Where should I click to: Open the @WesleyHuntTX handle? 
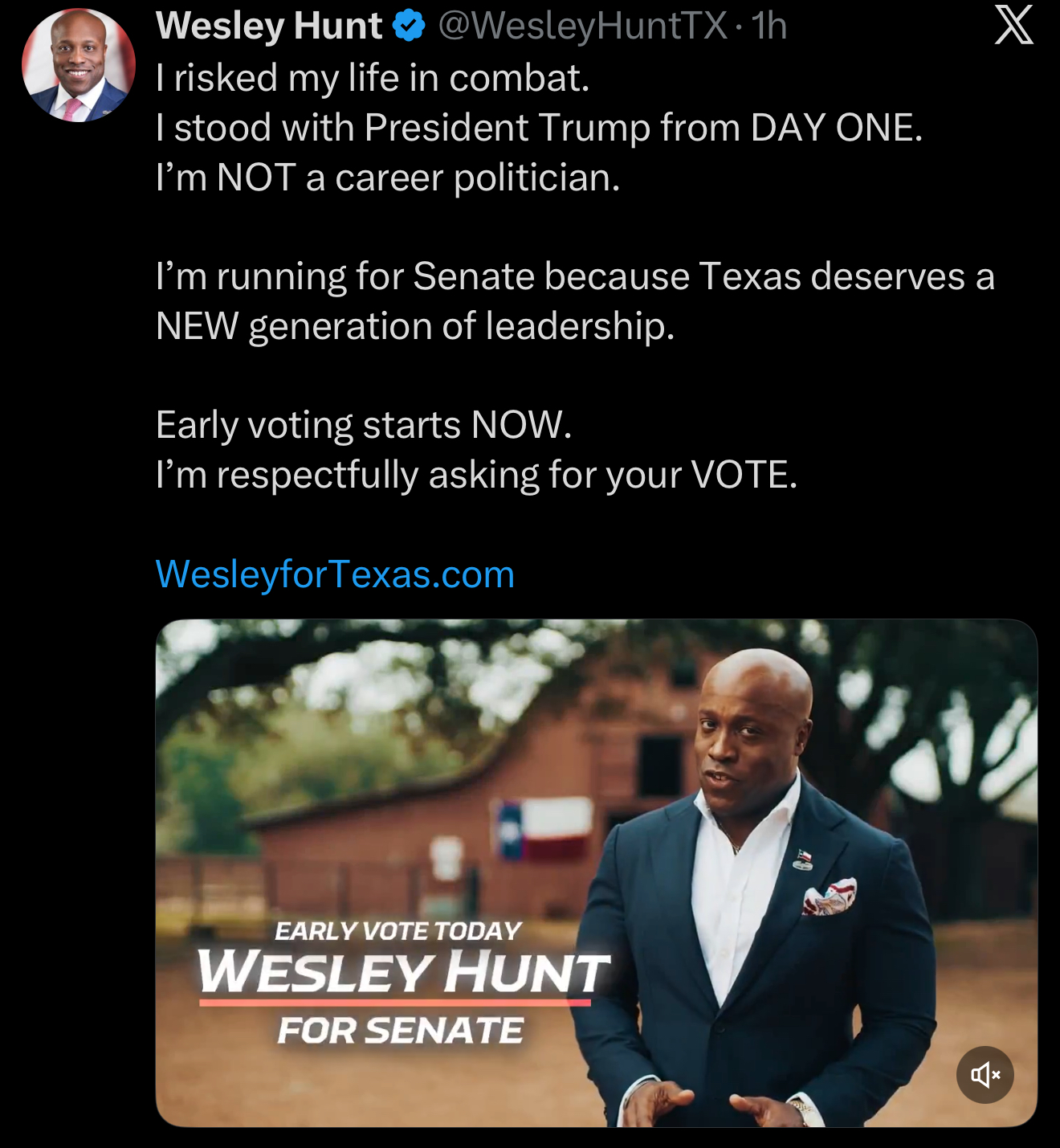click(583, 26)
